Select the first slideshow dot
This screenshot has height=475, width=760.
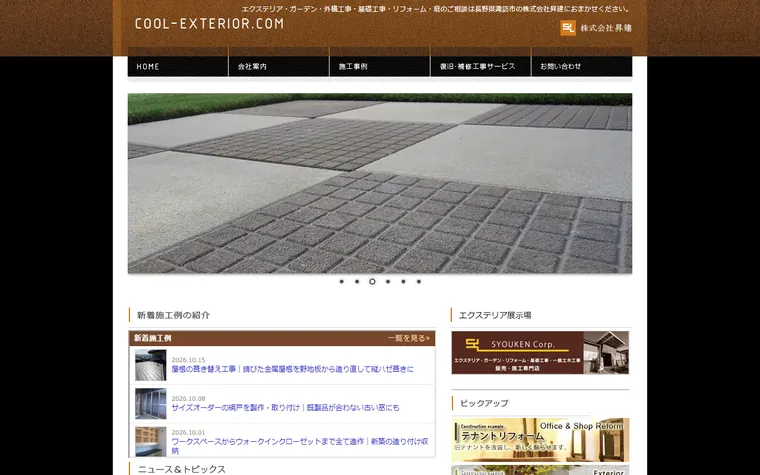[x=342, y=282]
